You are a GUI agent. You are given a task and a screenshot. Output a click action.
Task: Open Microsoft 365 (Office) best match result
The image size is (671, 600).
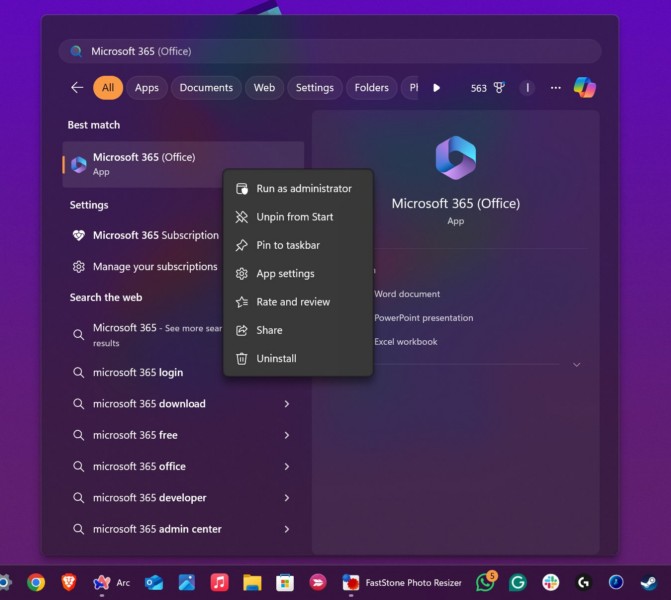(183, 164)
